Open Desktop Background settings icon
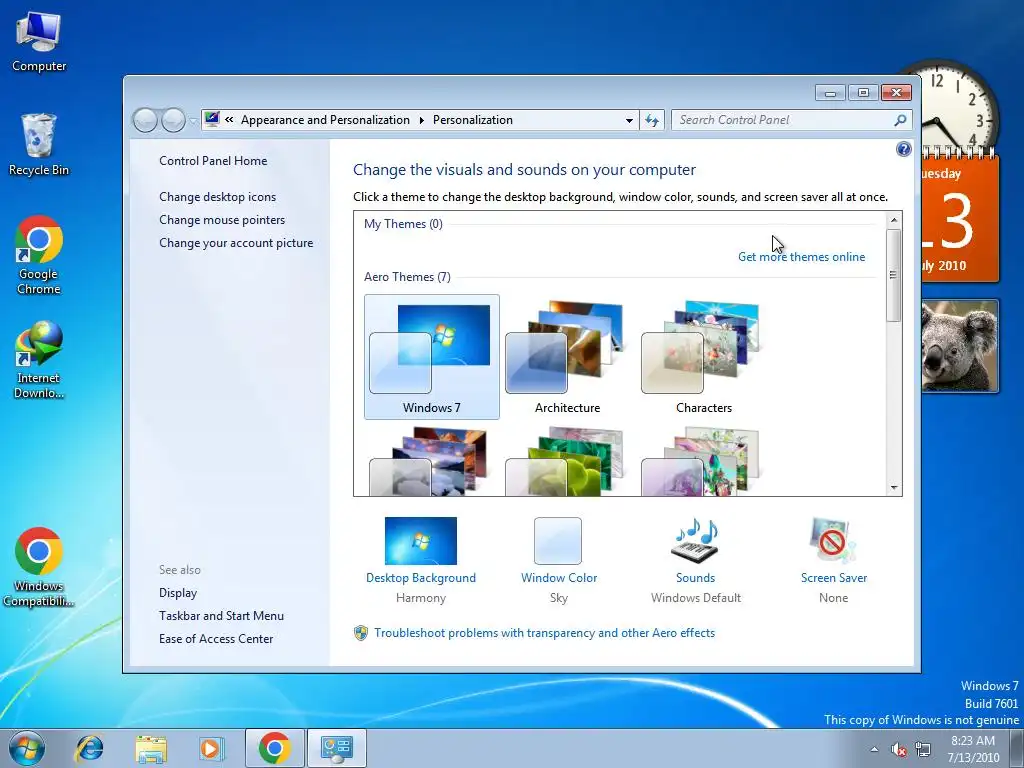This screenshot has height=768, width=1024. click(421, 541)
